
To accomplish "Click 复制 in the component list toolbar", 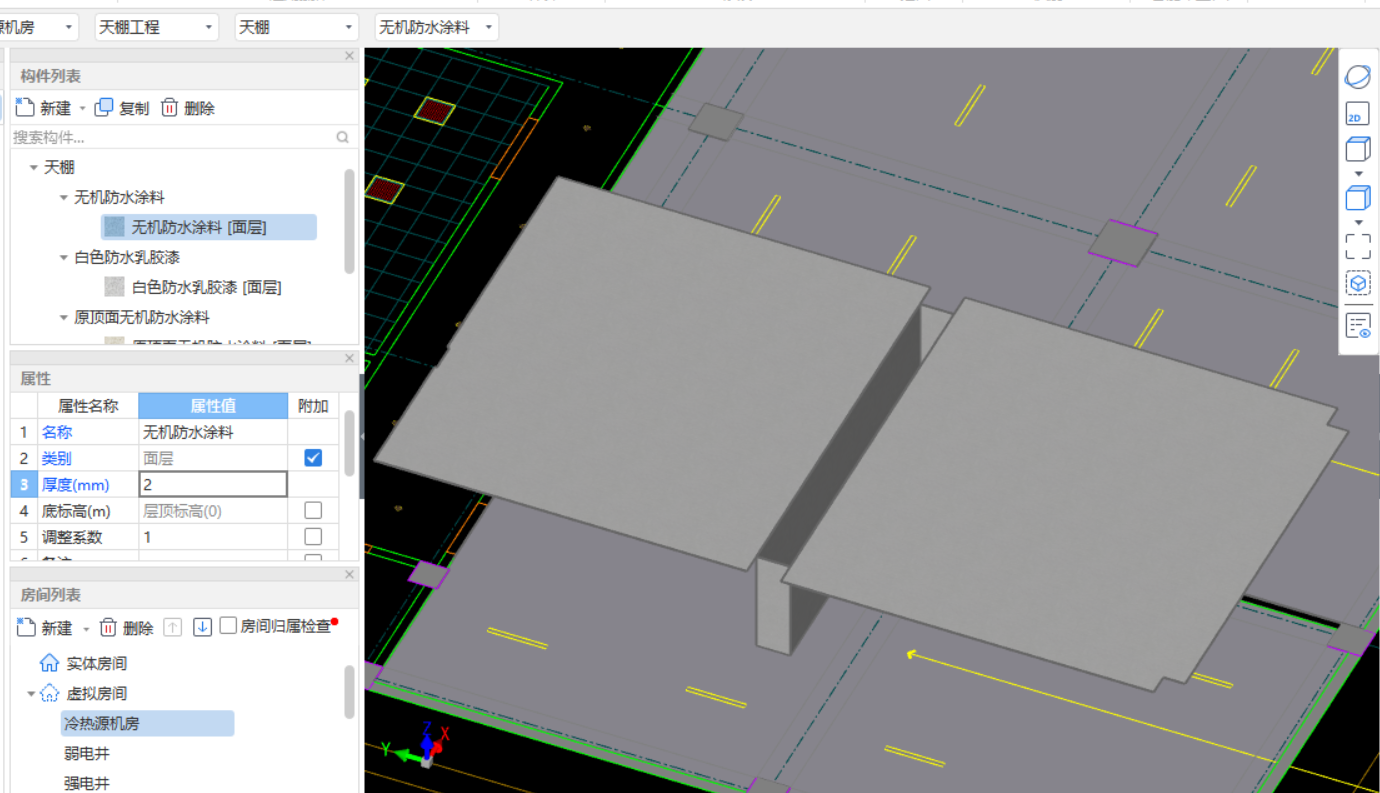I will tap(122, 108).
